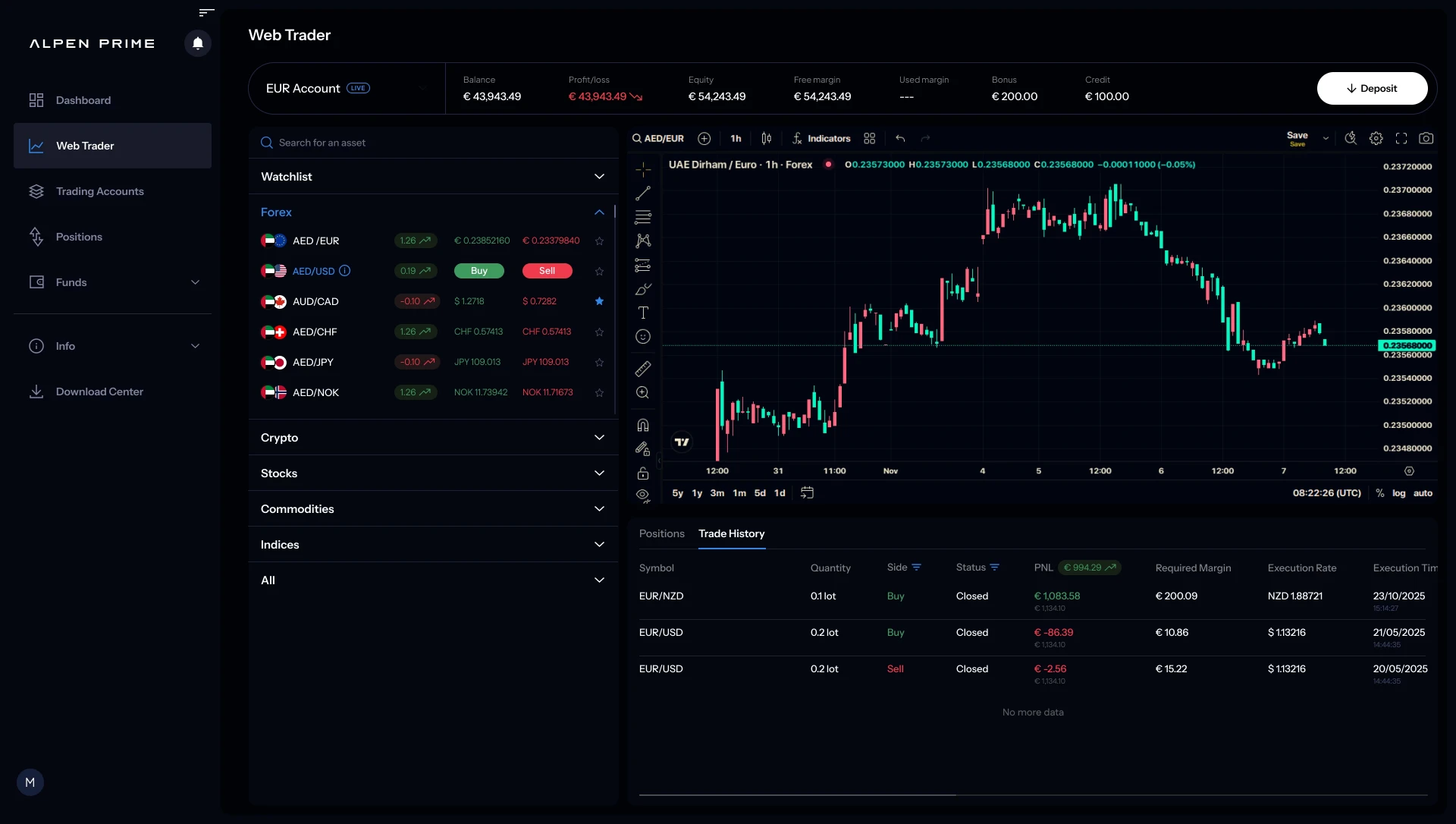Viewport: 1456px width, 824px height.
Task: Collapse the Forex section
Action: coord(433,212)
